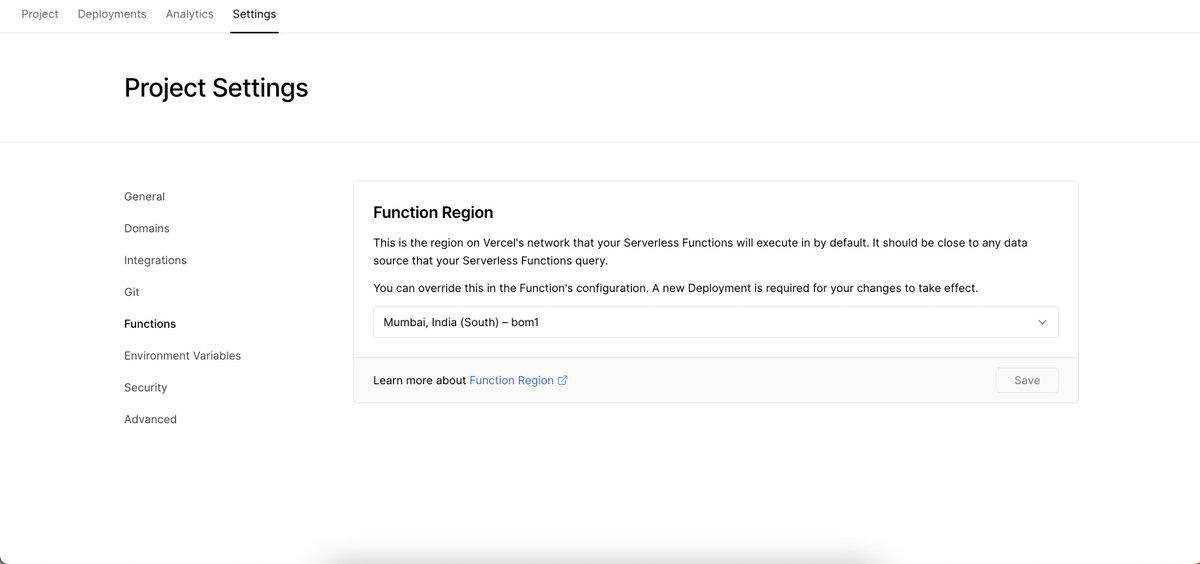Open the Analytics tab
1200x564 pixels.
pos(190,14)
